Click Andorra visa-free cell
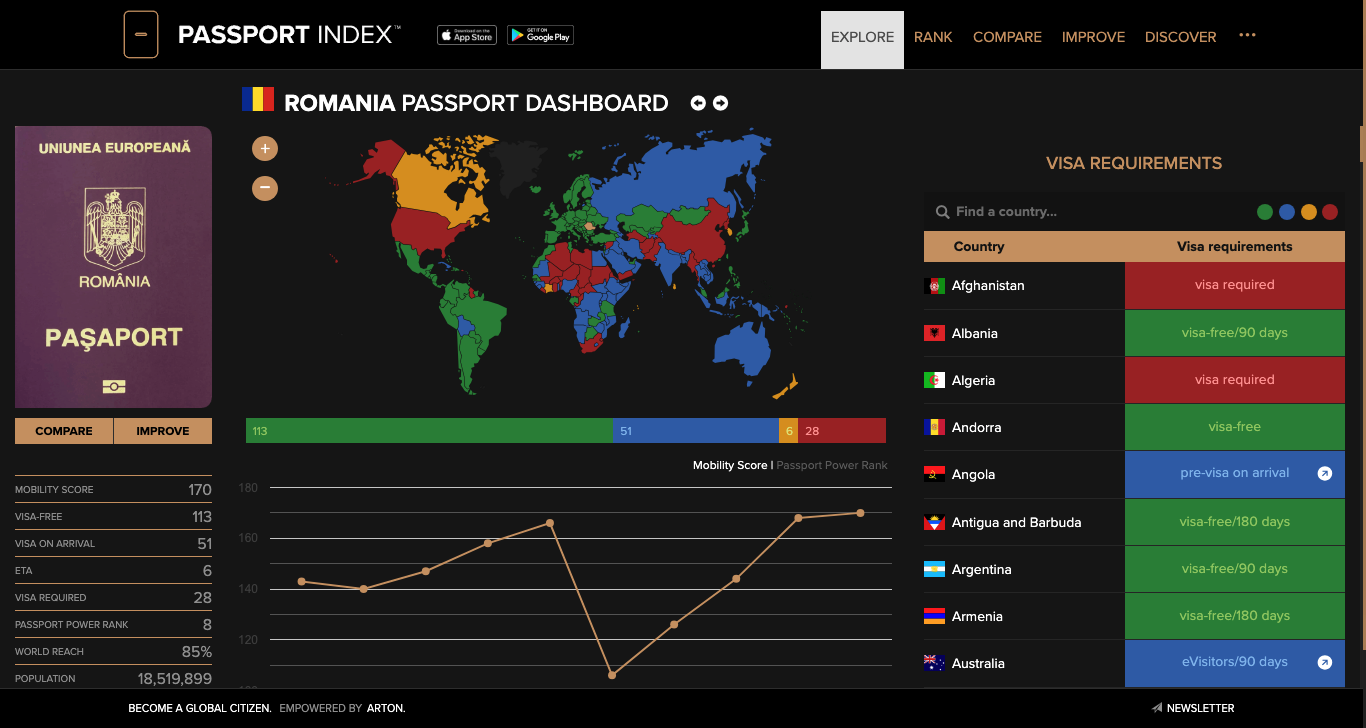The width and height of the screenshot is (1366, 728). point(1235,427)
